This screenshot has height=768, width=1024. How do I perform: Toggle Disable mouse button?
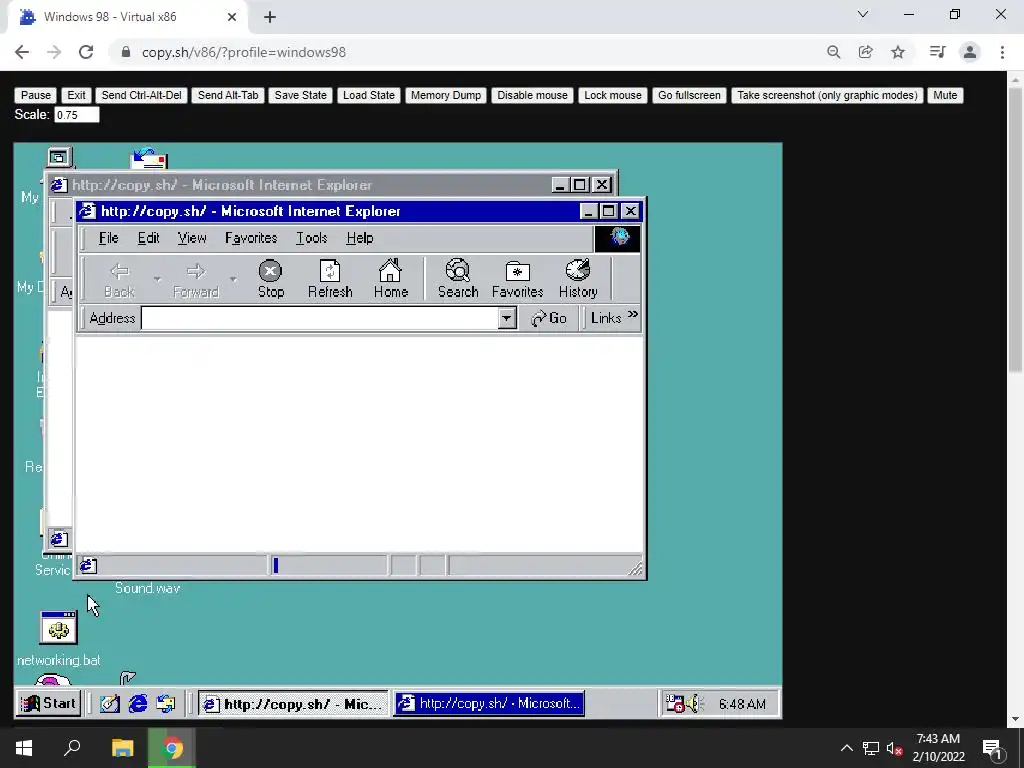pyautogui.click(x=532, y=95)
